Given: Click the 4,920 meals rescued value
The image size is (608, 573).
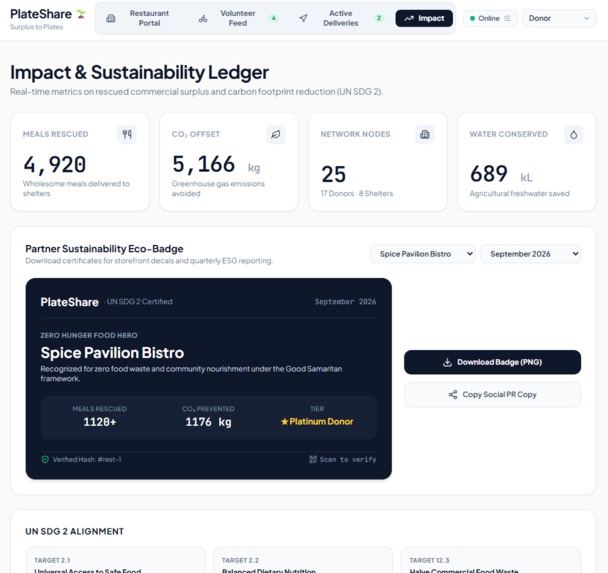Looking at the screenshot, I should (55, 164).
